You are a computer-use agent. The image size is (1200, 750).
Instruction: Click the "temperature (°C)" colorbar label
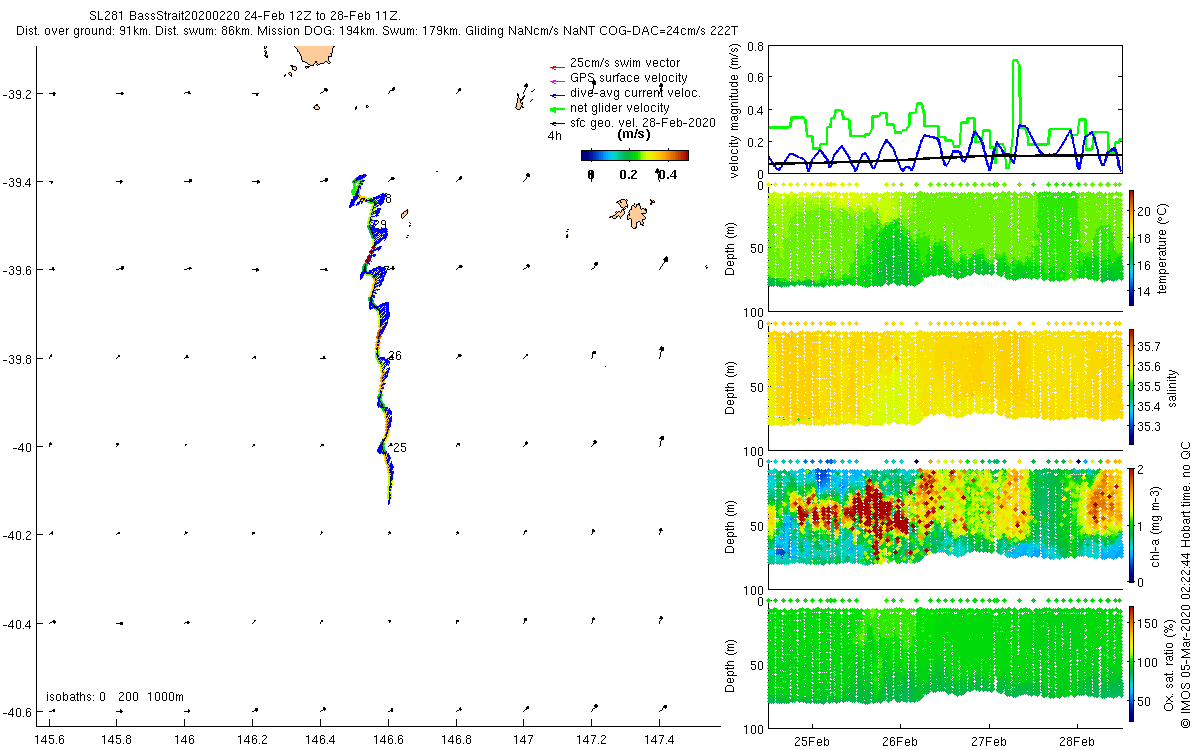(1162, 247)
